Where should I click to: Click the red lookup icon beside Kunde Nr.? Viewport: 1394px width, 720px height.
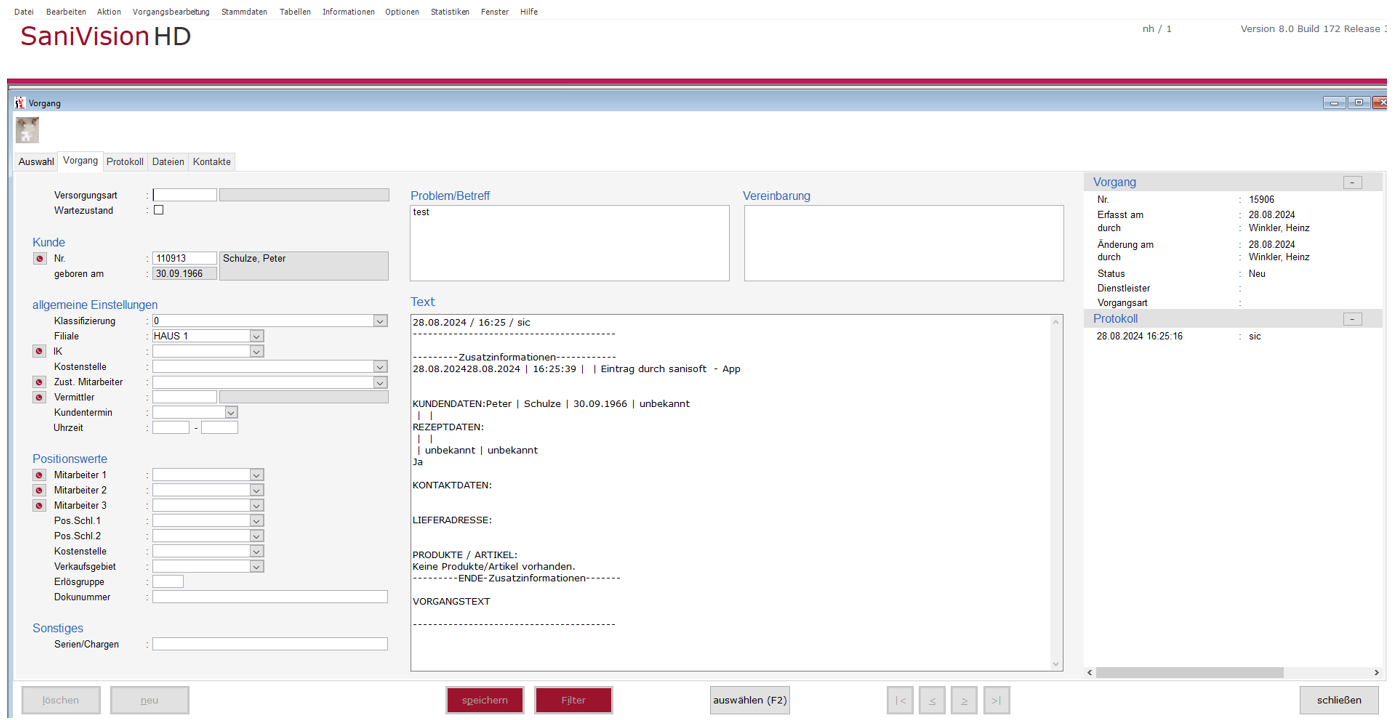pos(40,259)
